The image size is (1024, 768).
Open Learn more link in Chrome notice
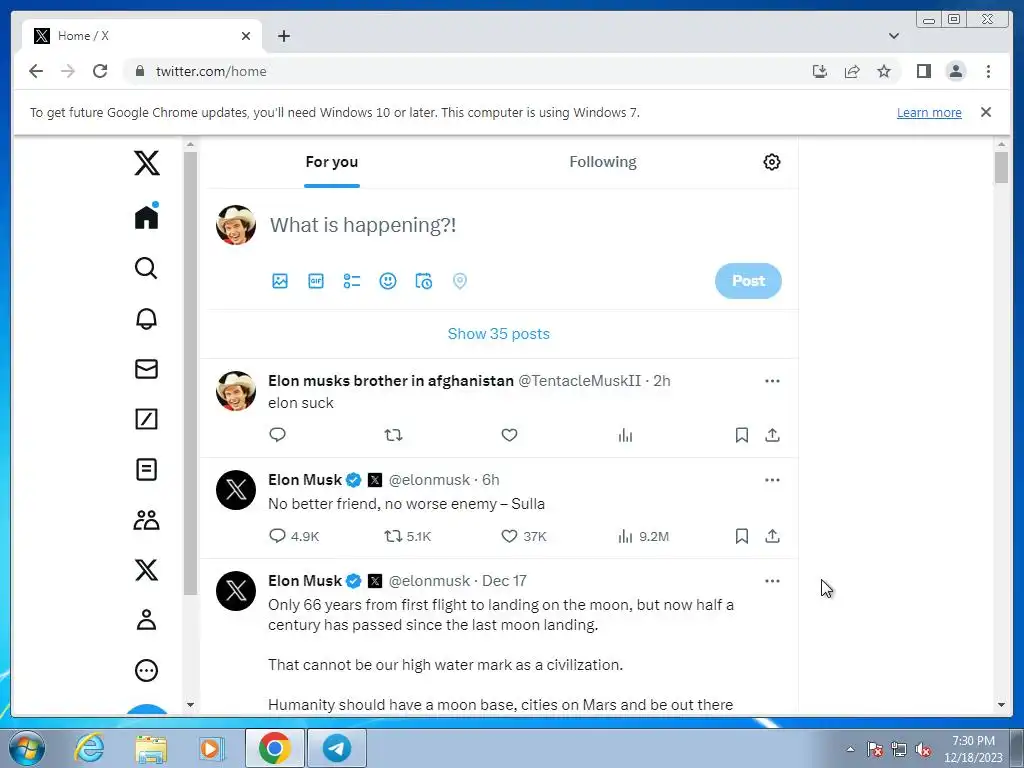929,112
